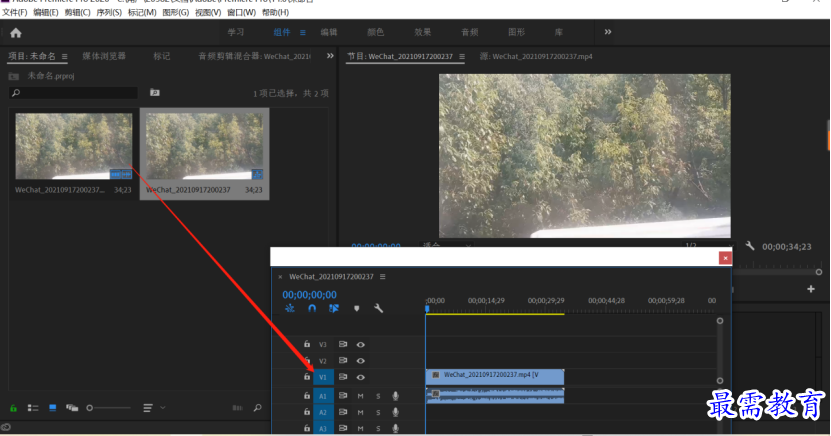Open timeline sequence panel menu

[x=383, y=277]
